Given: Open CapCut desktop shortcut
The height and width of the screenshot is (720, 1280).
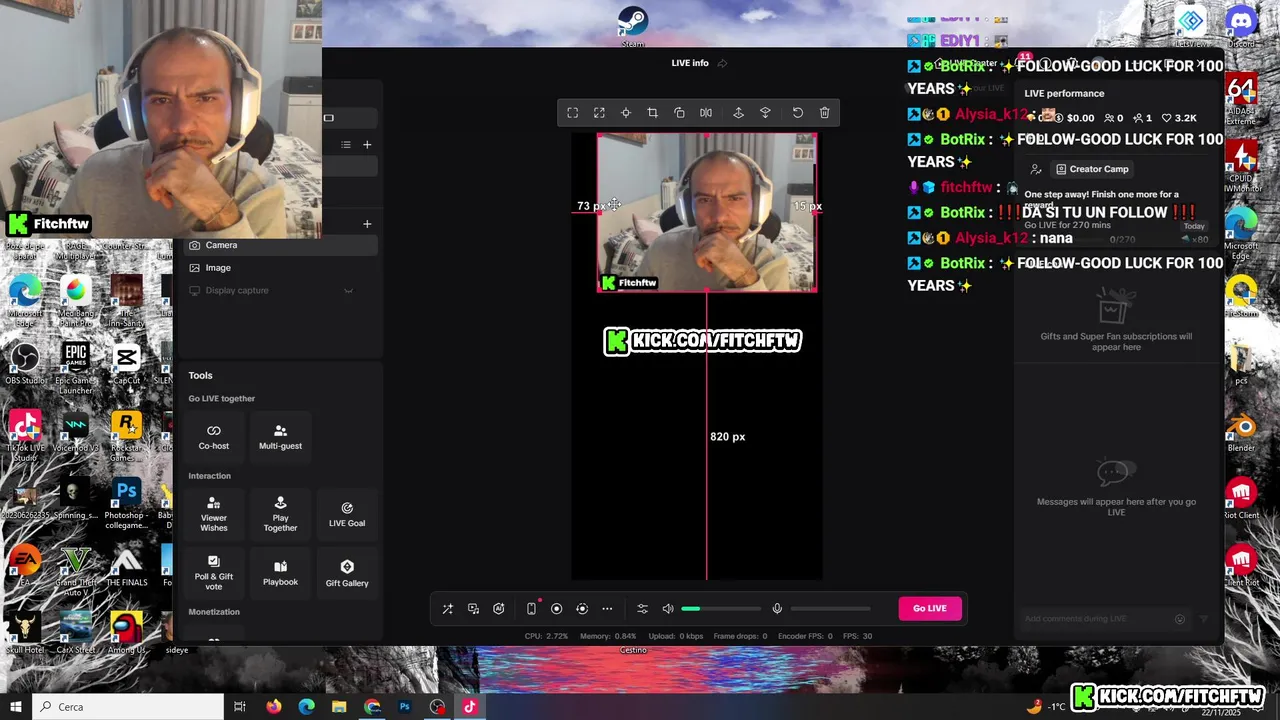Looking at the screenshot, I should coord(126,365).
